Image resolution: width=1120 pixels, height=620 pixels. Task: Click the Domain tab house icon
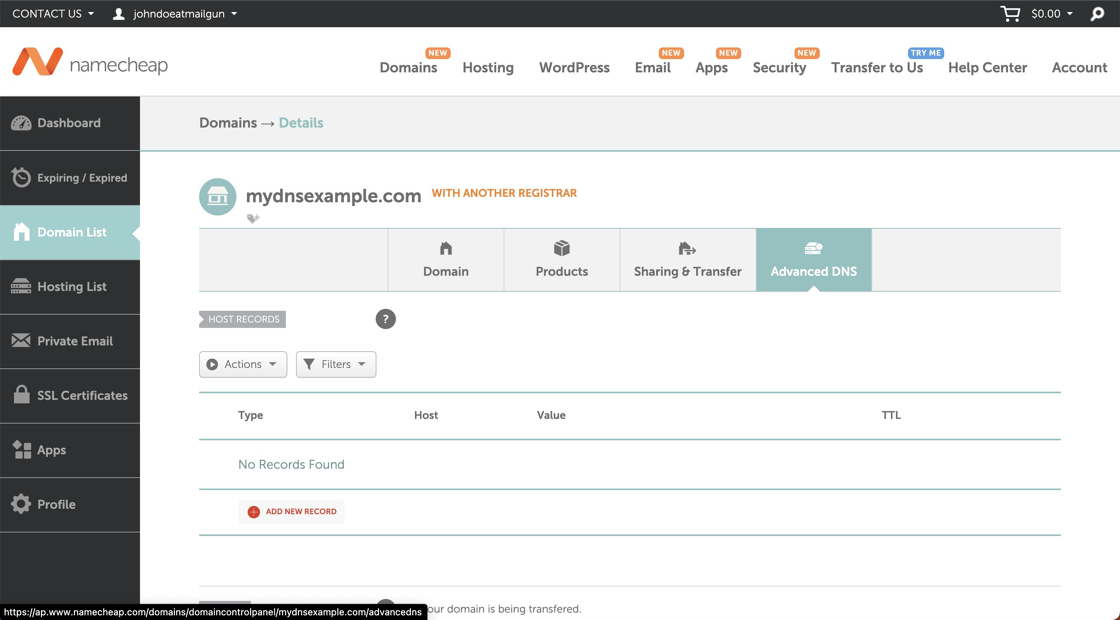[x=446, y=249]
